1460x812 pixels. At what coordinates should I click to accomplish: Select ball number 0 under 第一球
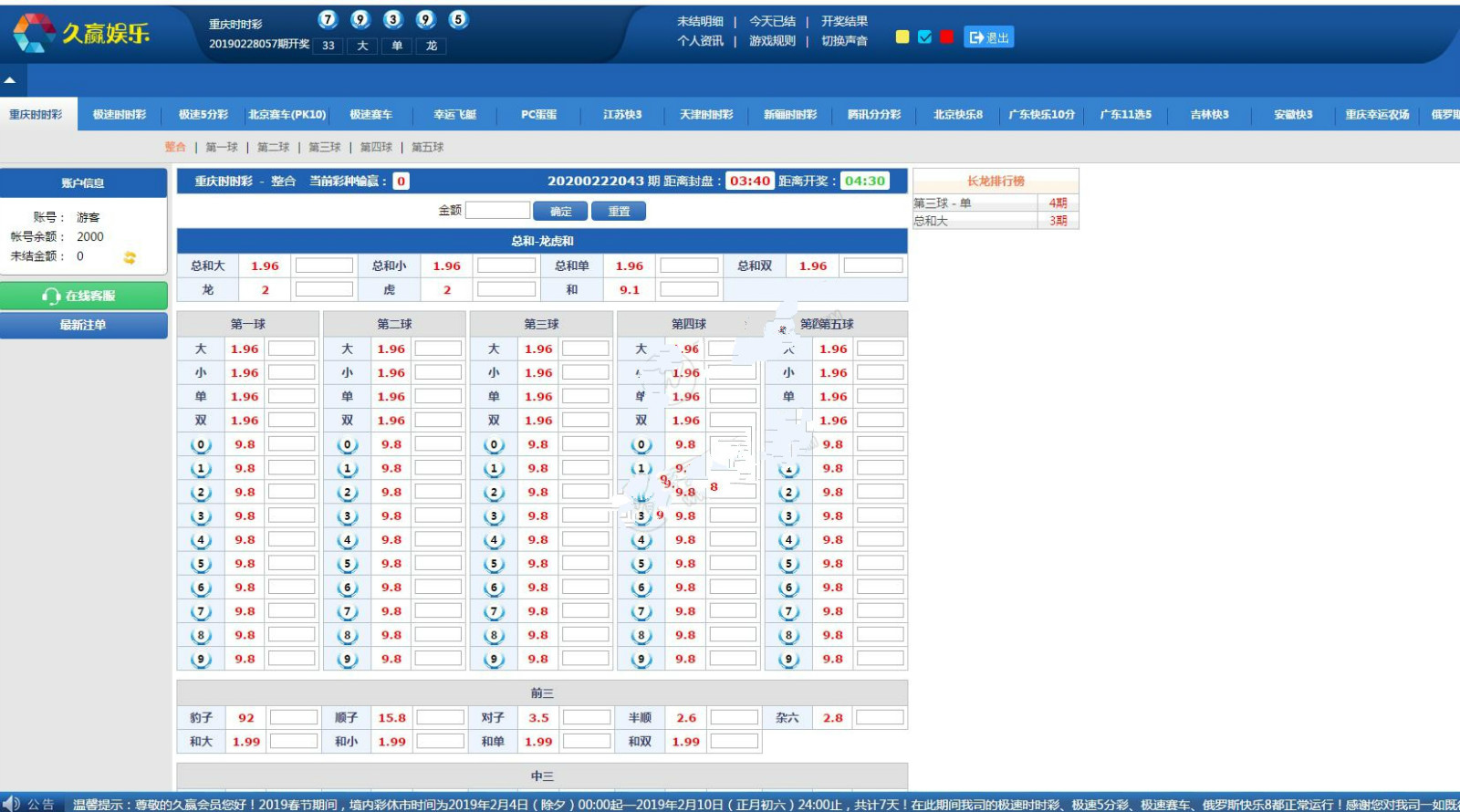pos(201,445)
